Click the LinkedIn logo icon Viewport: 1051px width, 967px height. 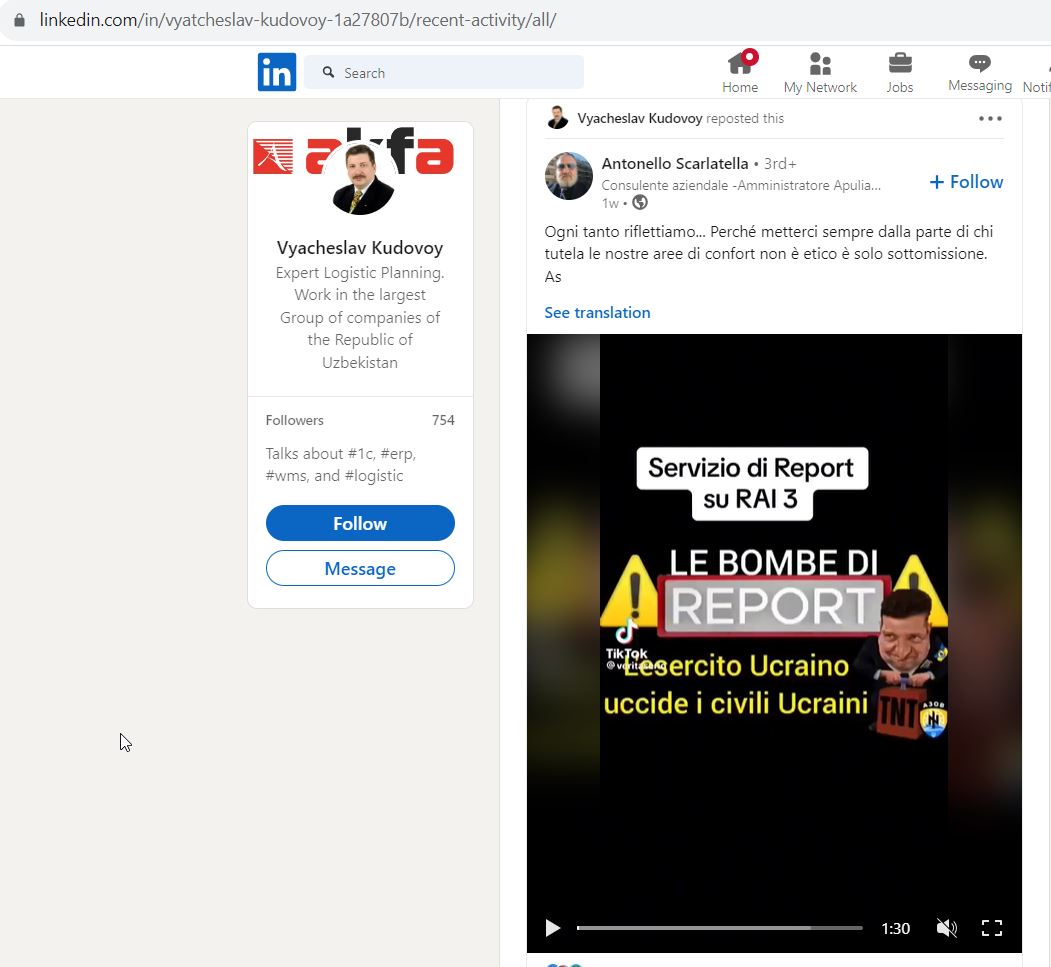(x=277, y=72)
